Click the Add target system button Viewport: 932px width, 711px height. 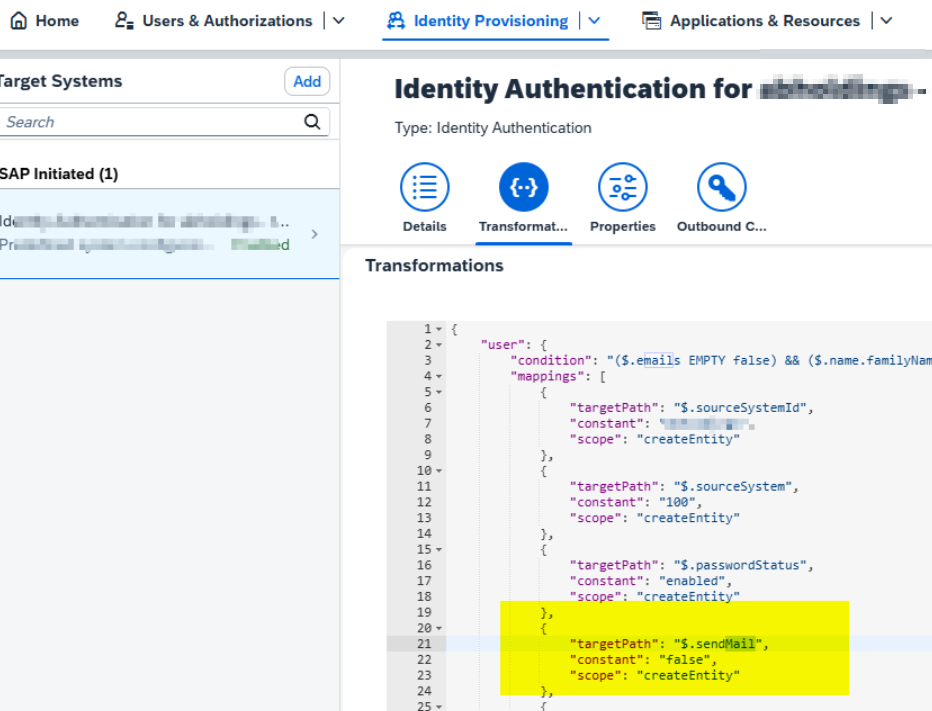coord(307,81)
